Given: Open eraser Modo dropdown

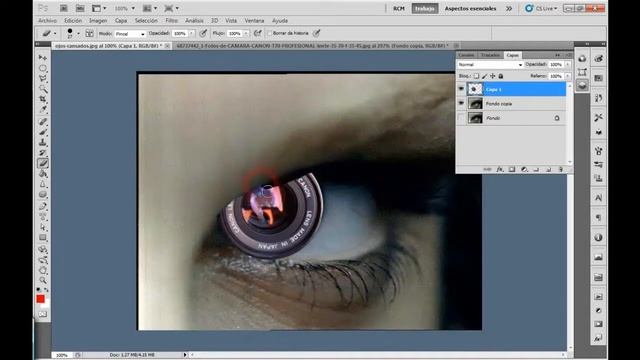Looking at the screenshot, I should pos(130,34).
